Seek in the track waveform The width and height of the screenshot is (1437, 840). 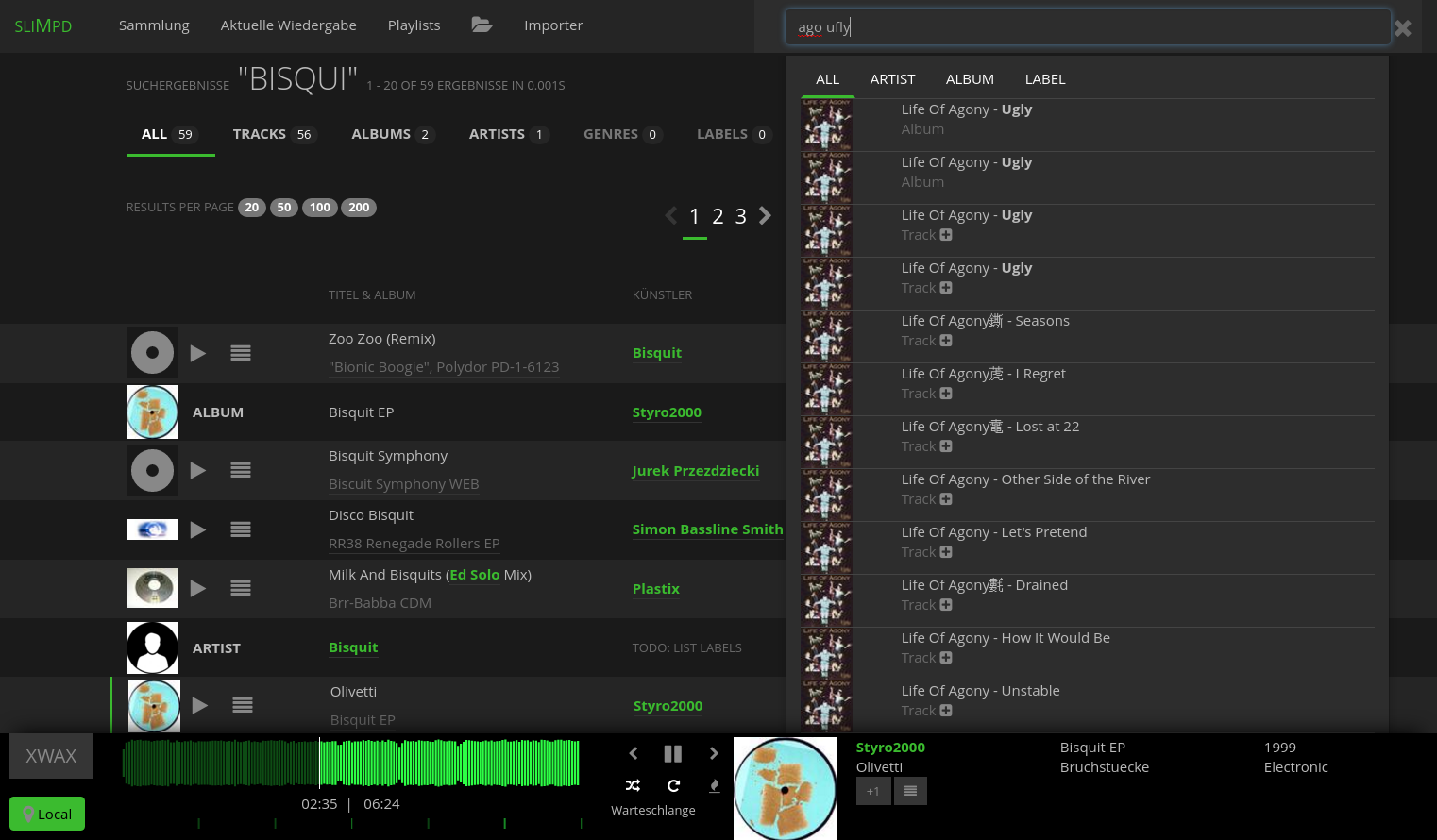(x=425, y=764)
